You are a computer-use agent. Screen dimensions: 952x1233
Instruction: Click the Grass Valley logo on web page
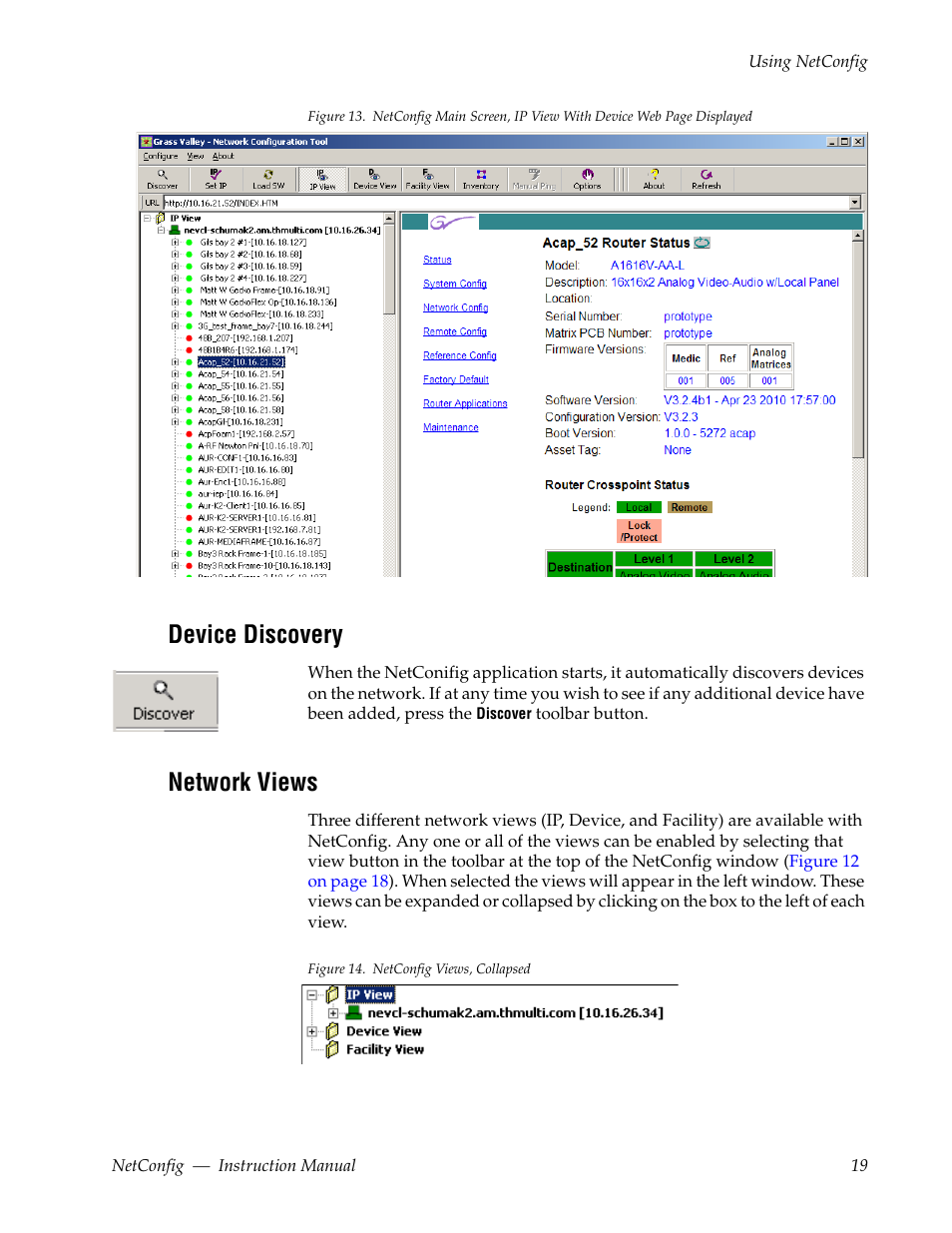451,223
